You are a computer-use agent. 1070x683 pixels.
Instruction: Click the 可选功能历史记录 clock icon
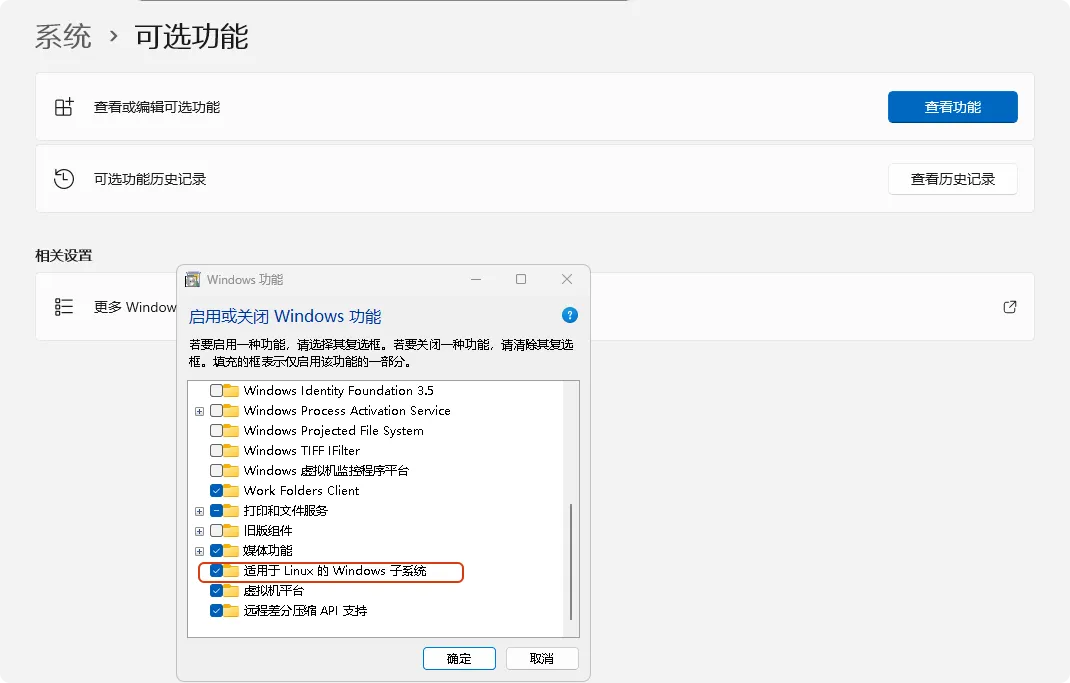click(x=64, y=179)
